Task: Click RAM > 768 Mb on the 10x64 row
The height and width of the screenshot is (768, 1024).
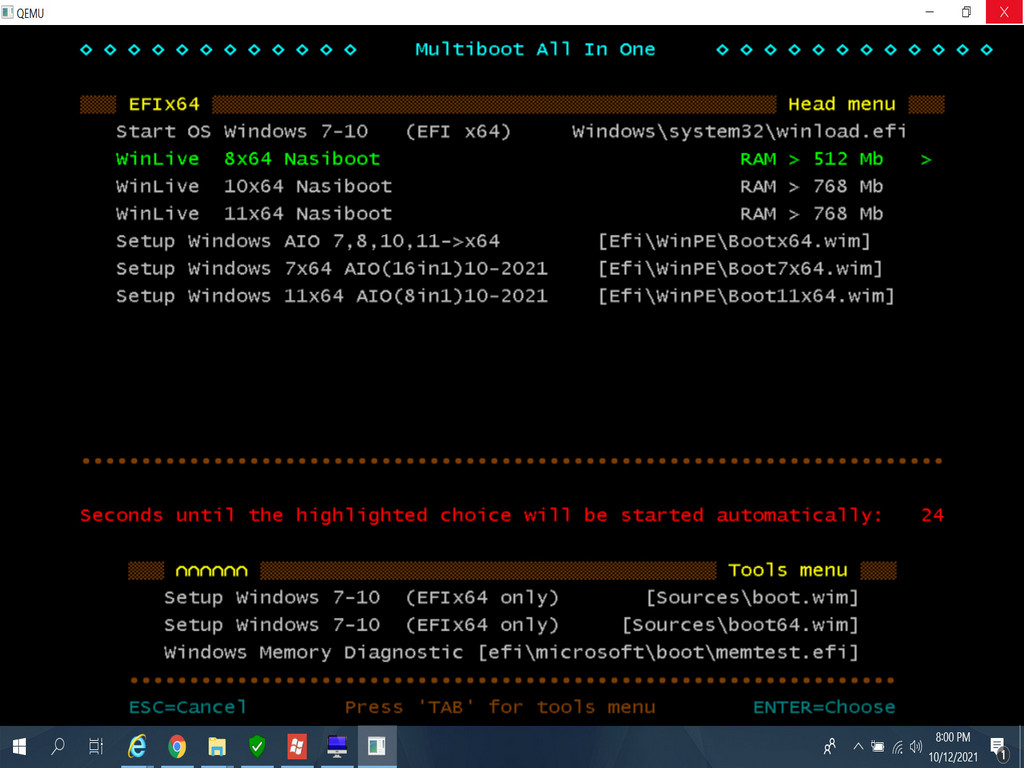Action: tap(812, 187)
